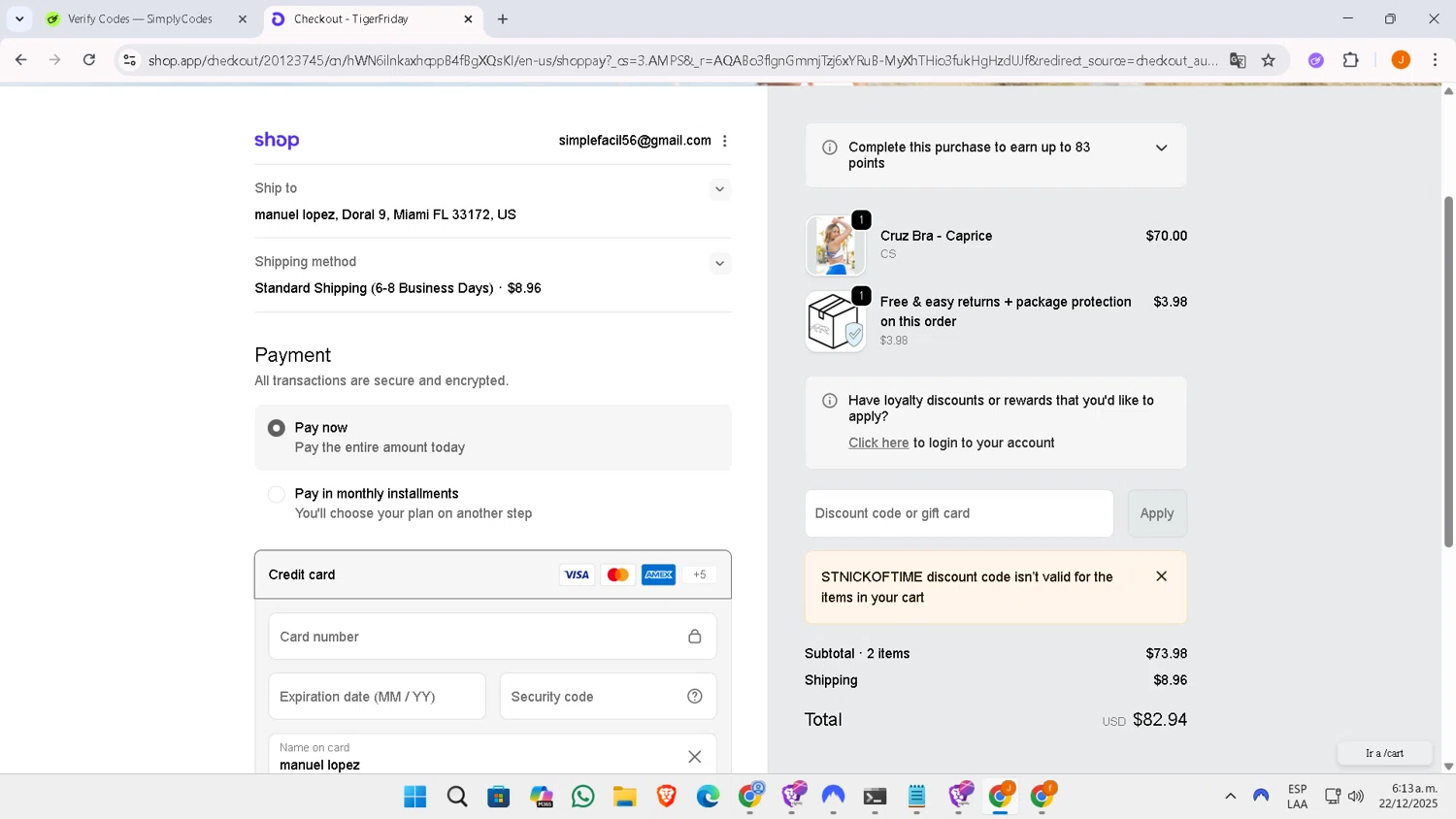Open Windows taskbar search
This screenshot has width=1456, height=819.
click(457, 797)
